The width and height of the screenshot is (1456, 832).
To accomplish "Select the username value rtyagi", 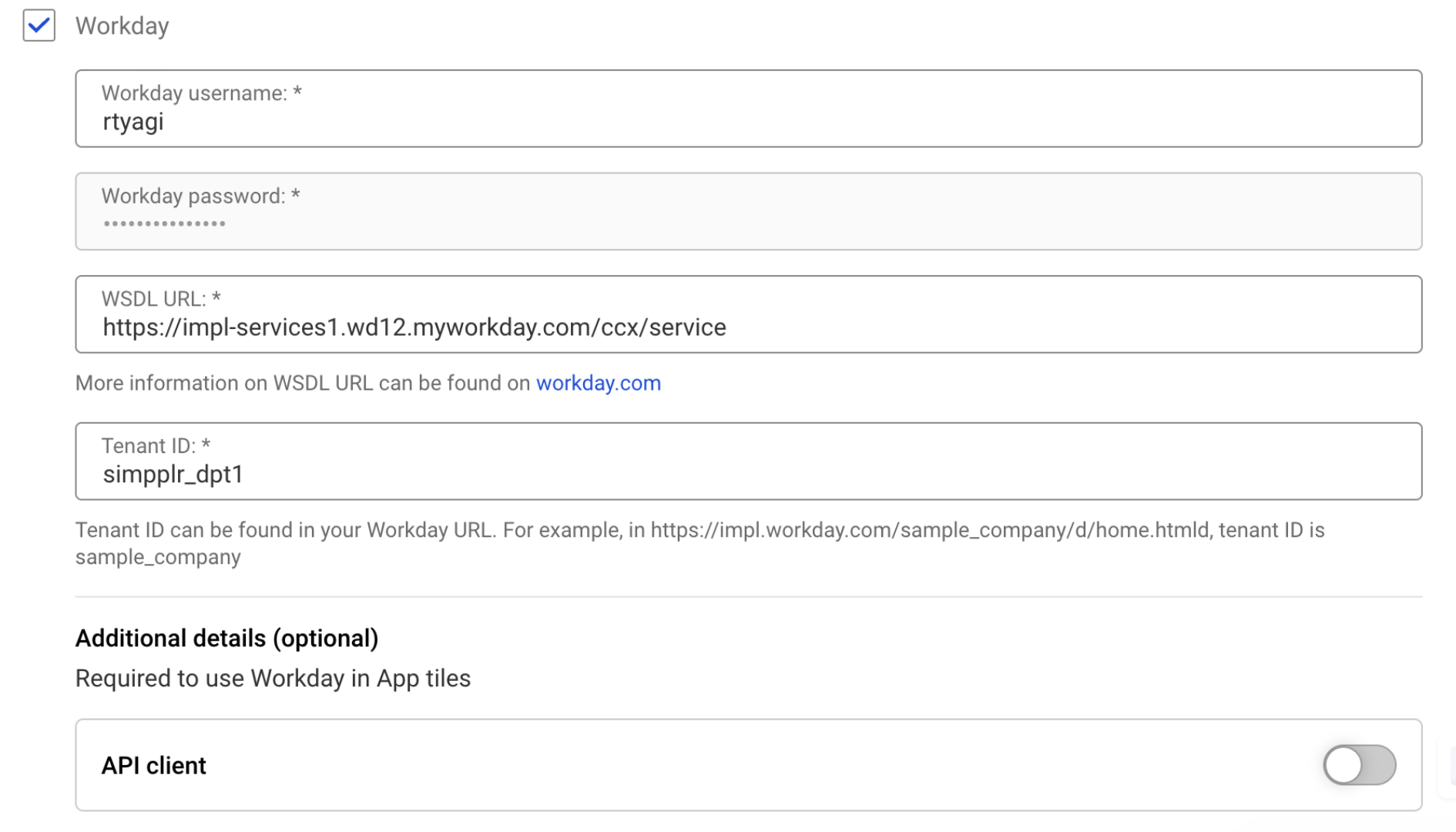I will (x=133, y=121).
